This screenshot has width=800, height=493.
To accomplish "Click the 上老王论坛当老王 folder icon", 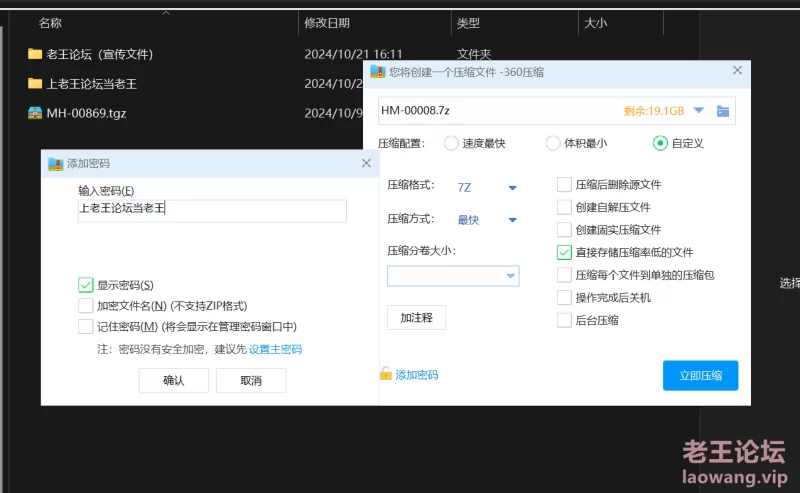I will pyautogui.click(x=35, y=84).
